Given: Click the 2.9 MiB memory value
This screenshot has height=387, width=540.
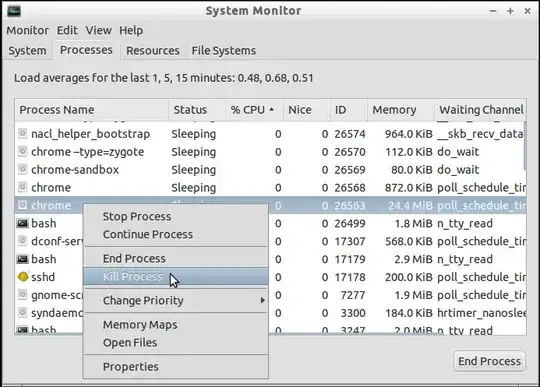Looking at the screenshot, I should 413,259.
